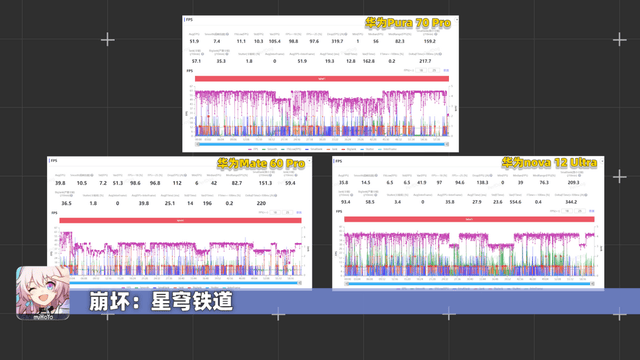Click left handle of Pura 70 Pro time range slider
Screen dimensions: 640x360
click(198, 144)
